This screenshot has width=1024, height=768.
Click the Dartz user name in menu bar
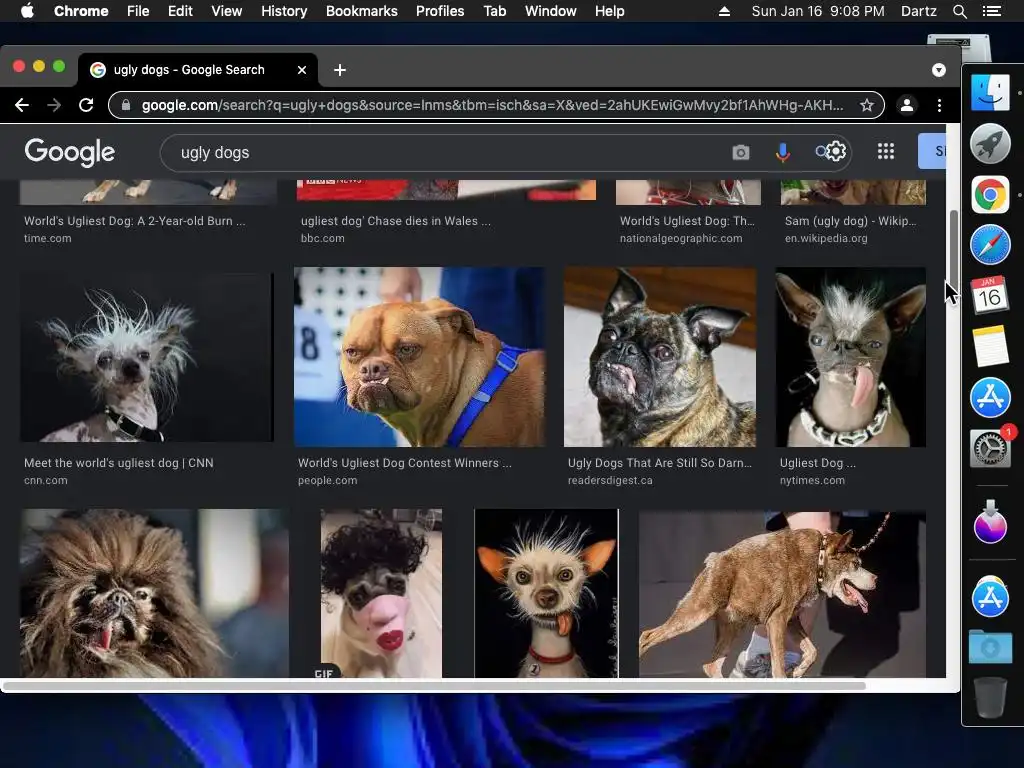[x=918, y=11]
